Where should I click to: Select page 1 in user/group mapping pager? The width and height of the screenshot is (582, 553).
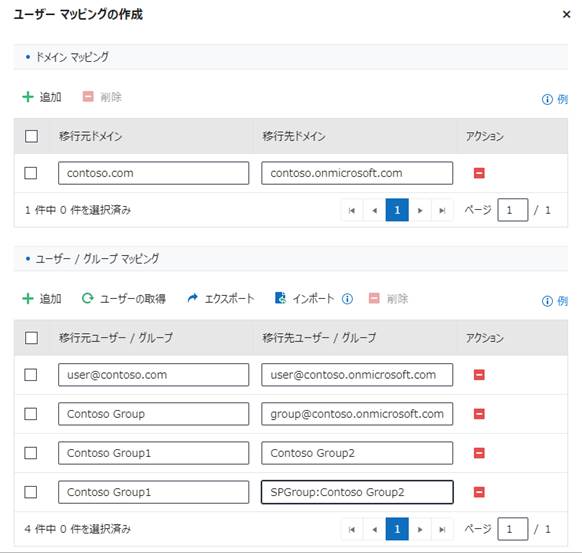tap(397, 529)
